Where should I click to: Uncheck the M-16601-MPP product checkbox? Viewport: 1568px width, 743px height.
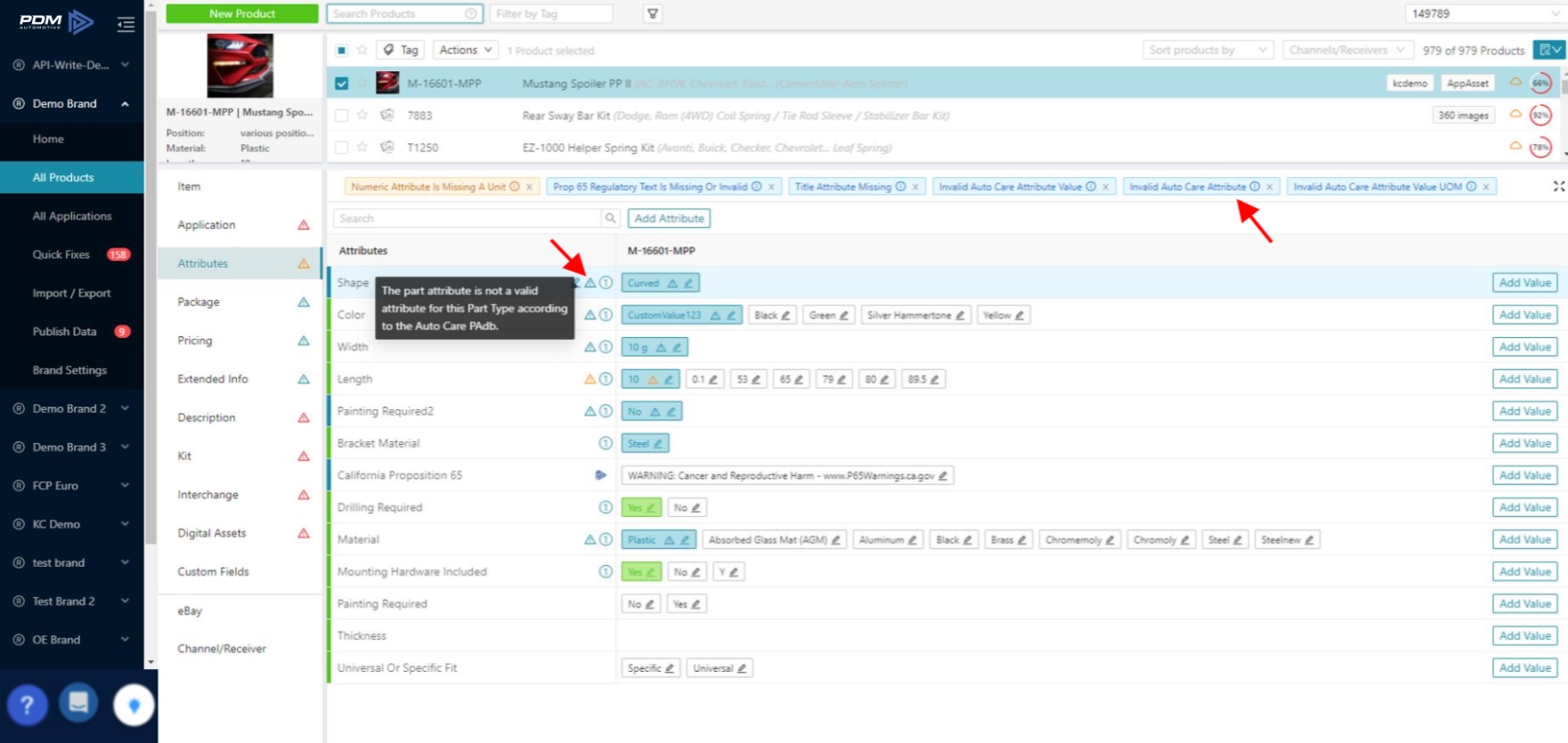click(342, 83)
